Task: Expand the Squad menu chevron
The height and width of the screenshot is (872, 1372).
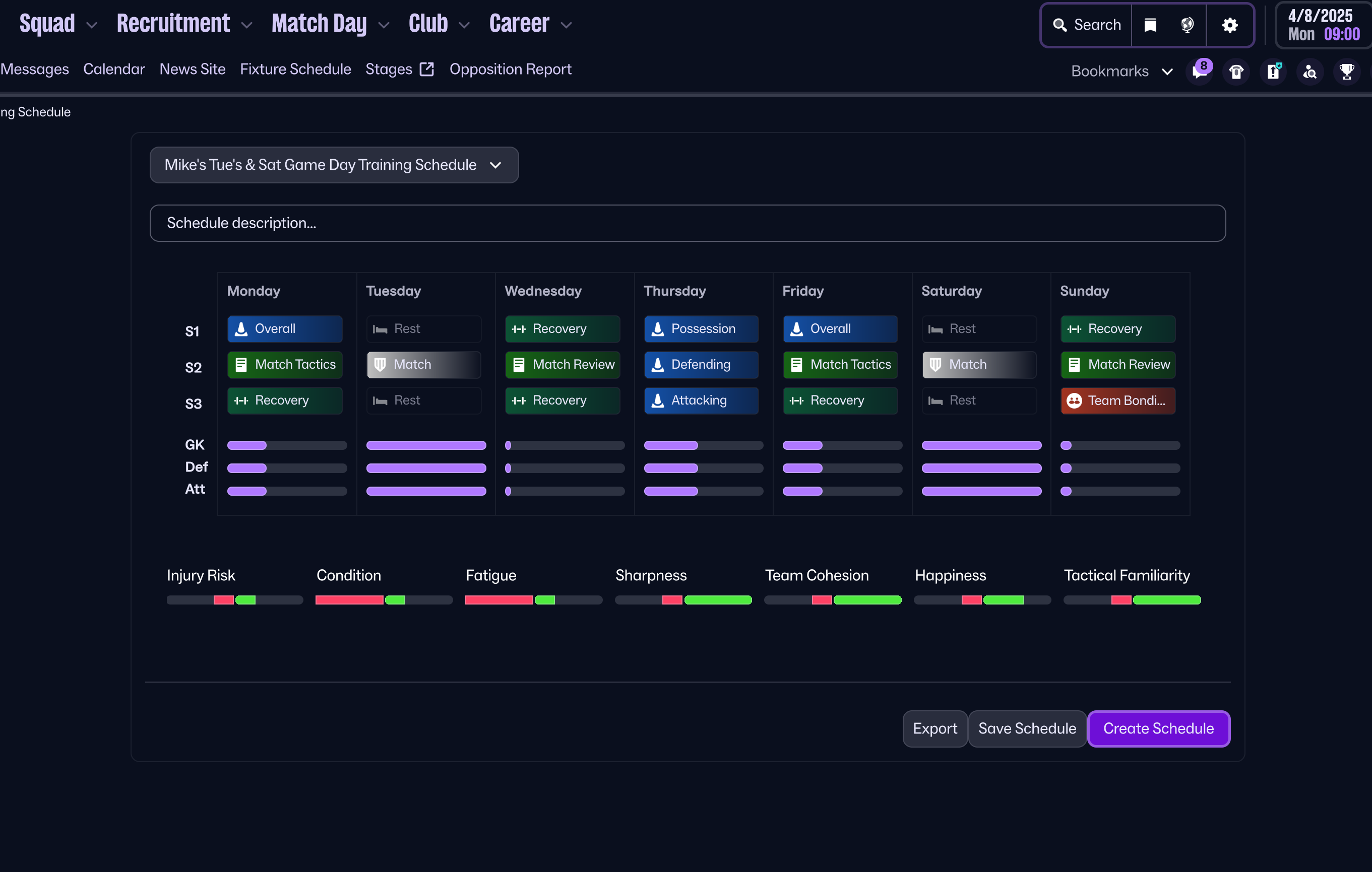Action: click(x=92, y=25)
